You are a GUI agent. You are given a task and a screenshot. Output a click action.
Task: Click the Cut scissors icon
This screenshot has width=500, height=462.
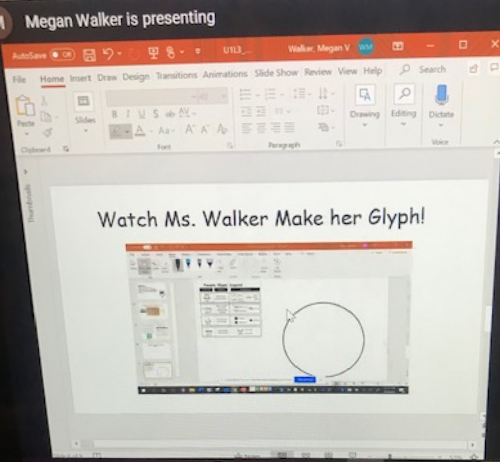[44, 100]
